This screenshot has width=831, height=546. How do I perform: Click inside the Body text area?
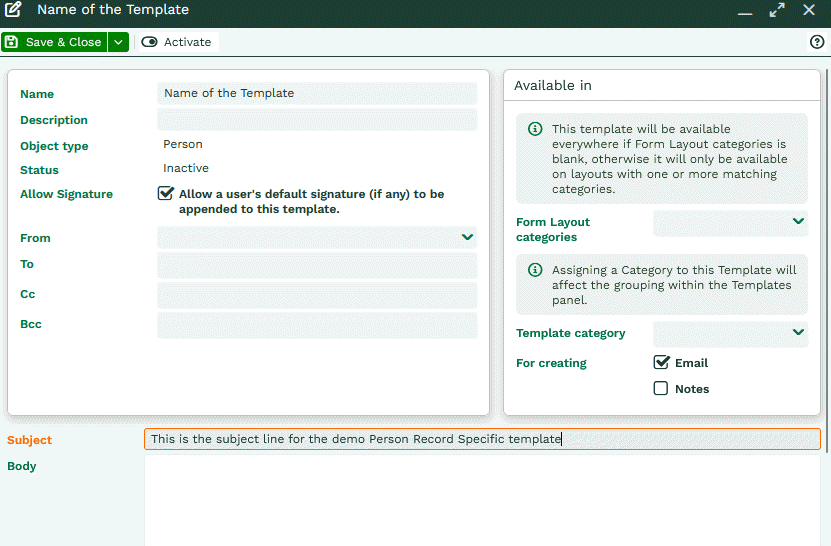click(482, 500)
